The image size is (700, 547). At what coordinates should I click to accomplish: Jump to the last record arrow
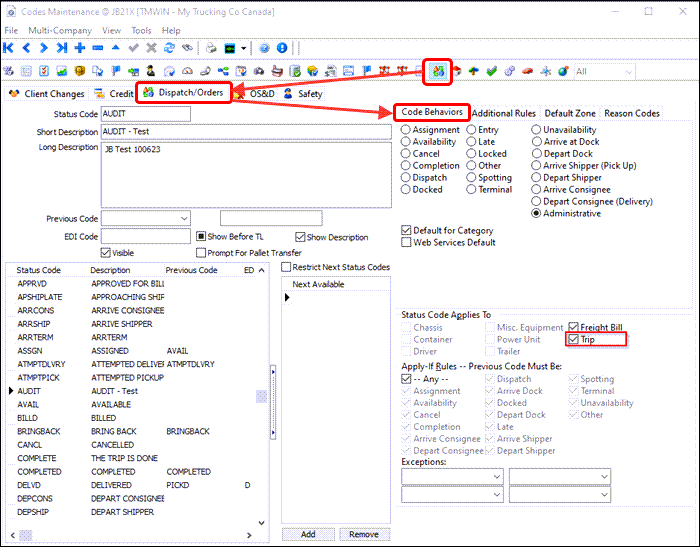point(61,48)
